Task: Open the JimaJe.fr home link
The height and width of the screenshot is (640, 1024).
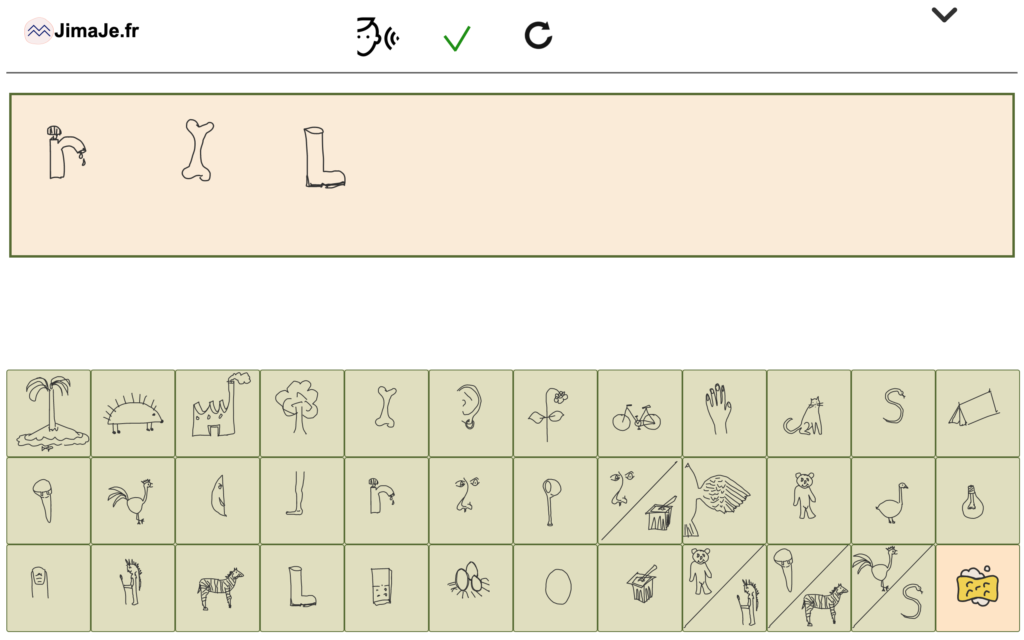Action: [x=82, y=31]
